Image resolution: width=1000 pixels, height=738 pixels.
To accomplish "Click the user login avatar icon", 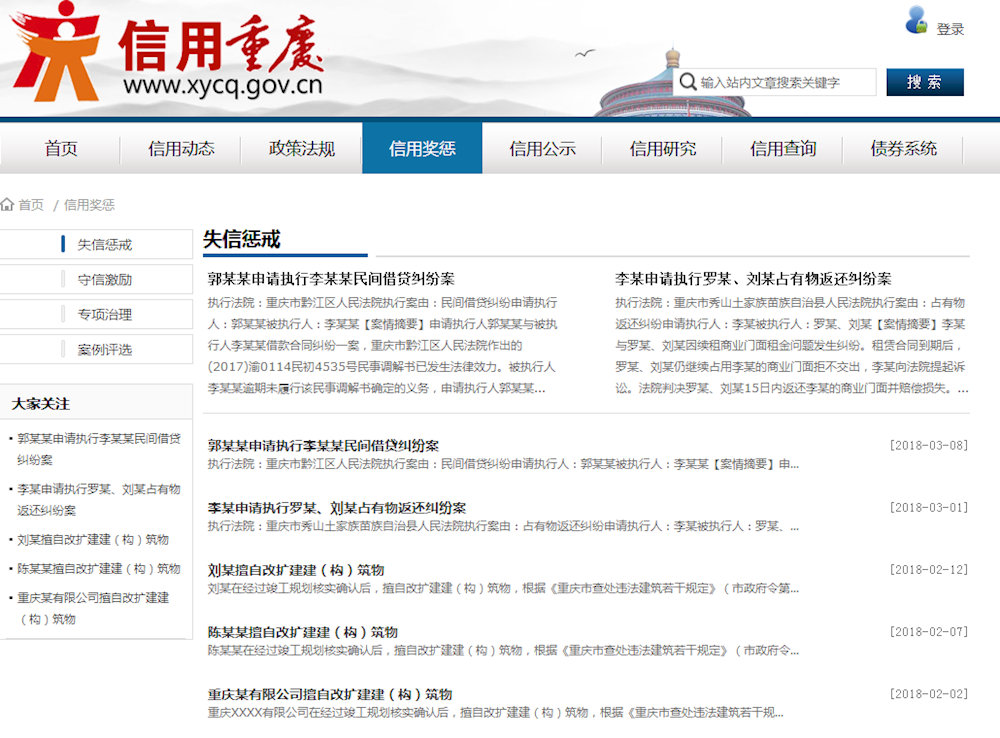I will (x=916, y=20).
